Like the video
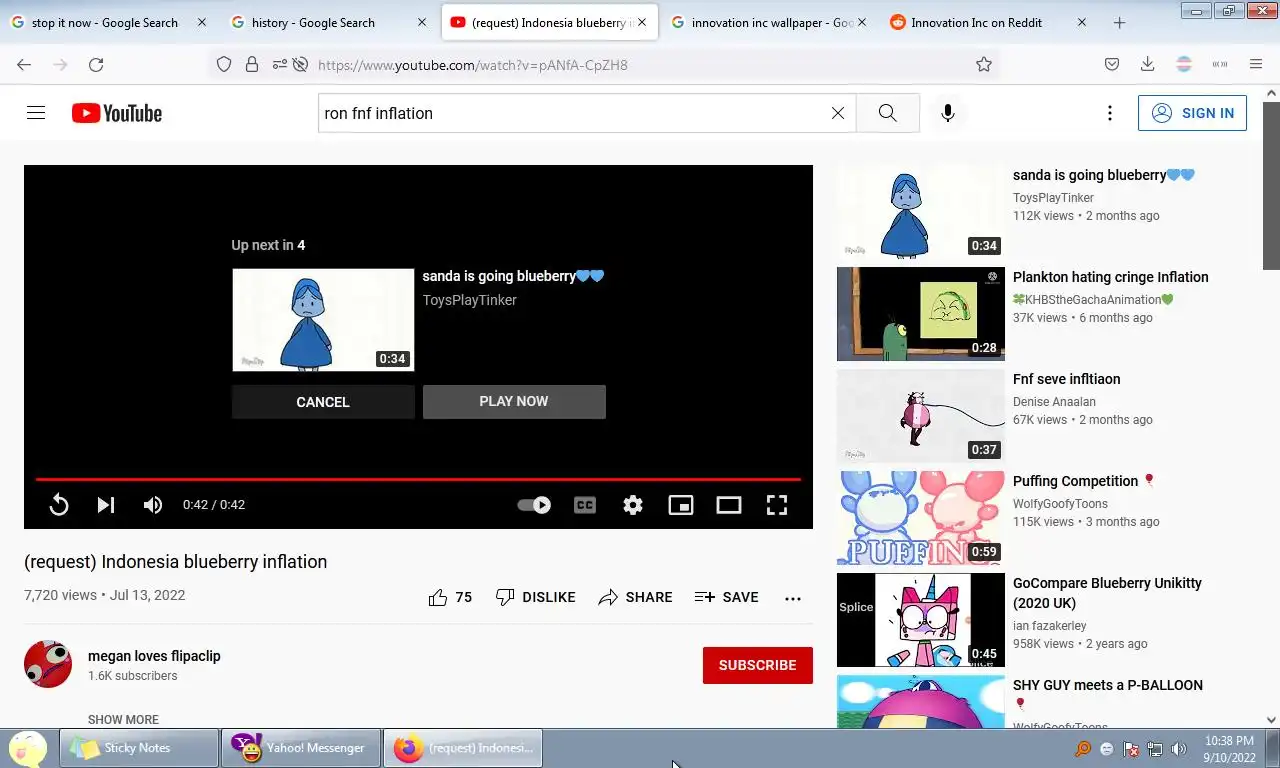Image resolution: width=1280 pixels, height=768 pixels. [x=450, y=597]
